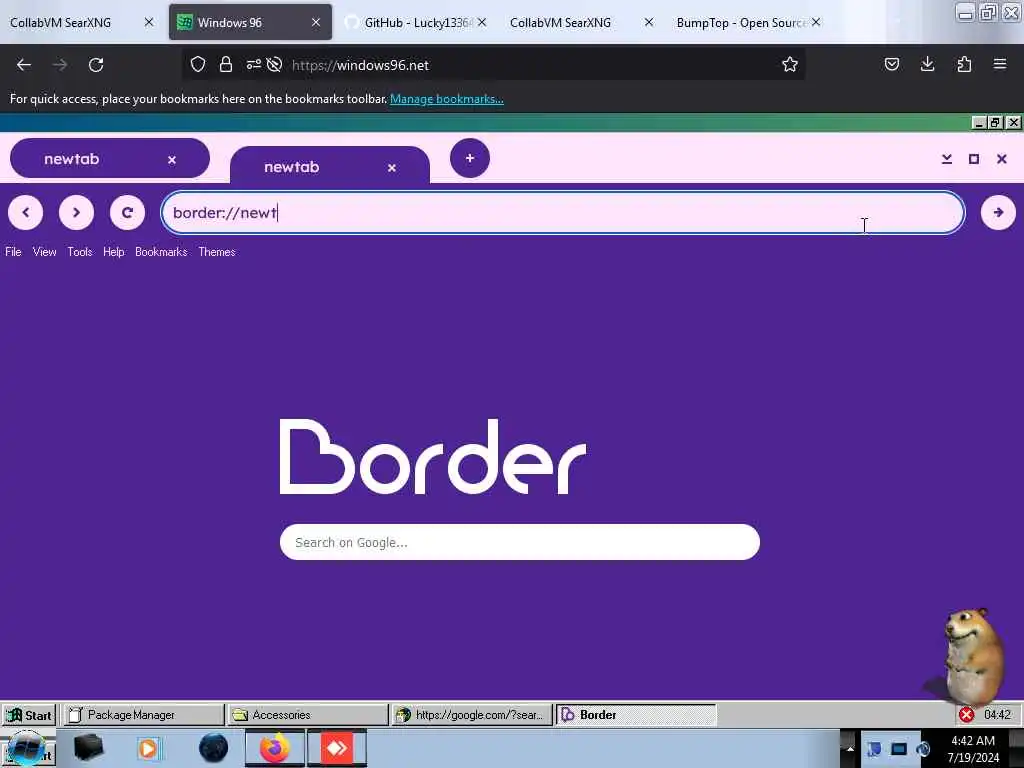Screen dimensions: 1024x768
Task: Go back using Border's back arrow button
Action: 25,212
